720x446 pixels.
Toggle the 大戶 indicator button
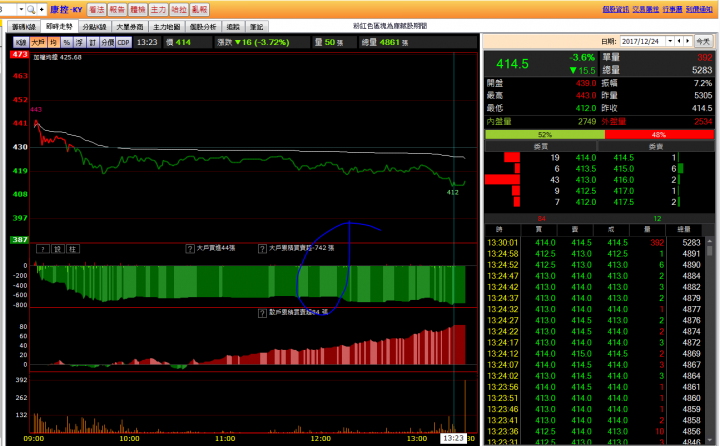(38, 42)
